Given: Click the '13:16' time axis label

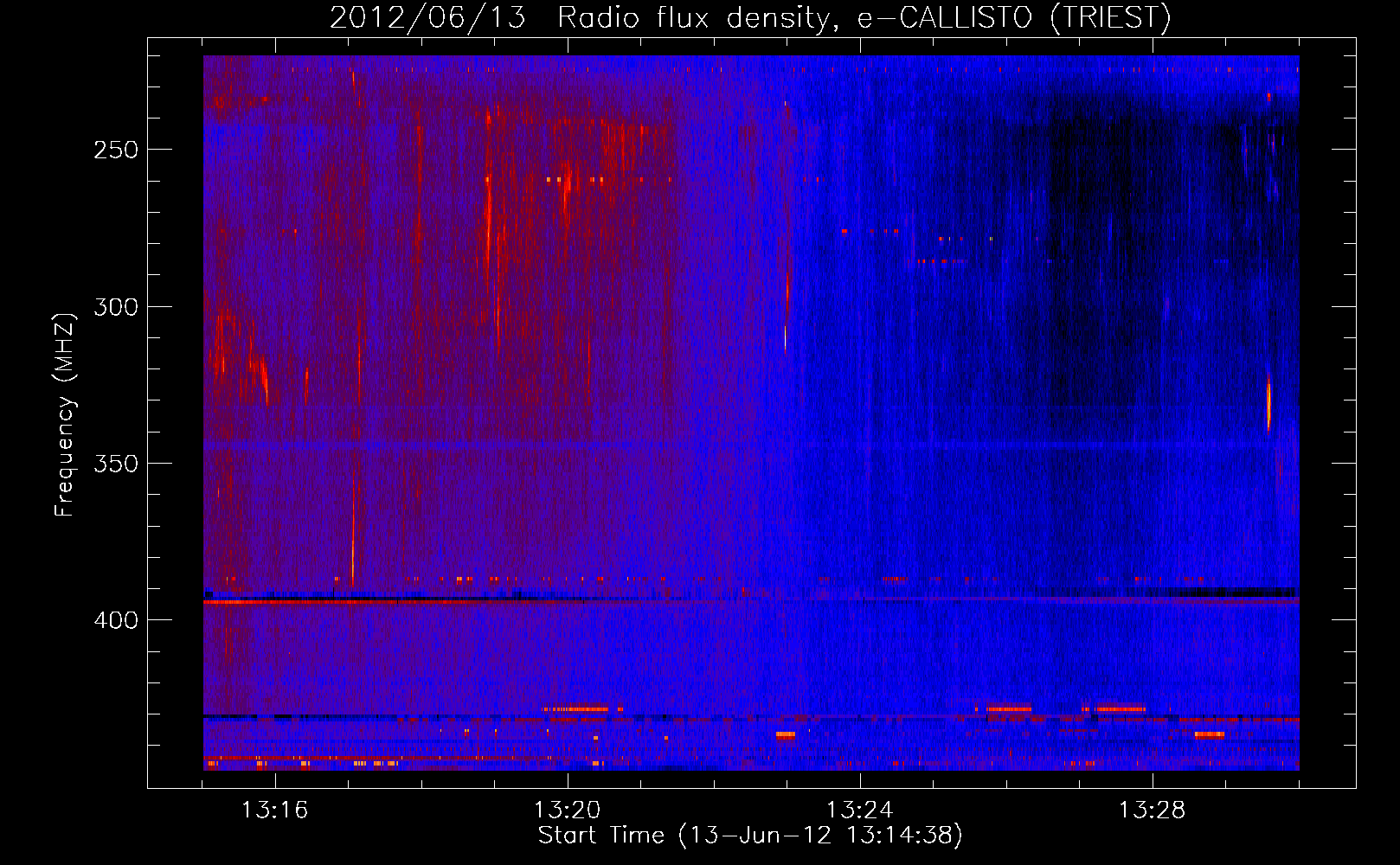Looking at the screenshot, I should coord(274,811).
